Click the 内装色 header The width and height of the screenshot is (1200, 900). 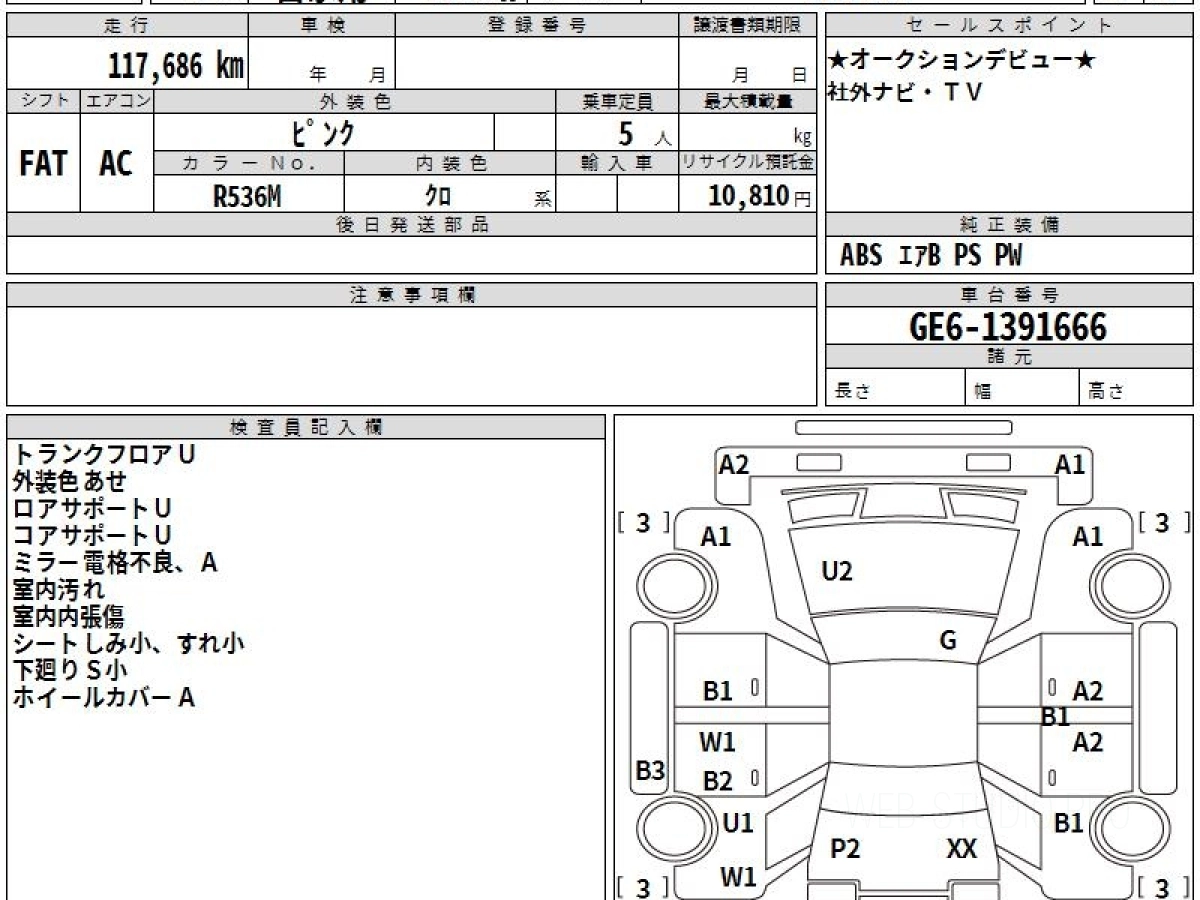click(450, 163)
